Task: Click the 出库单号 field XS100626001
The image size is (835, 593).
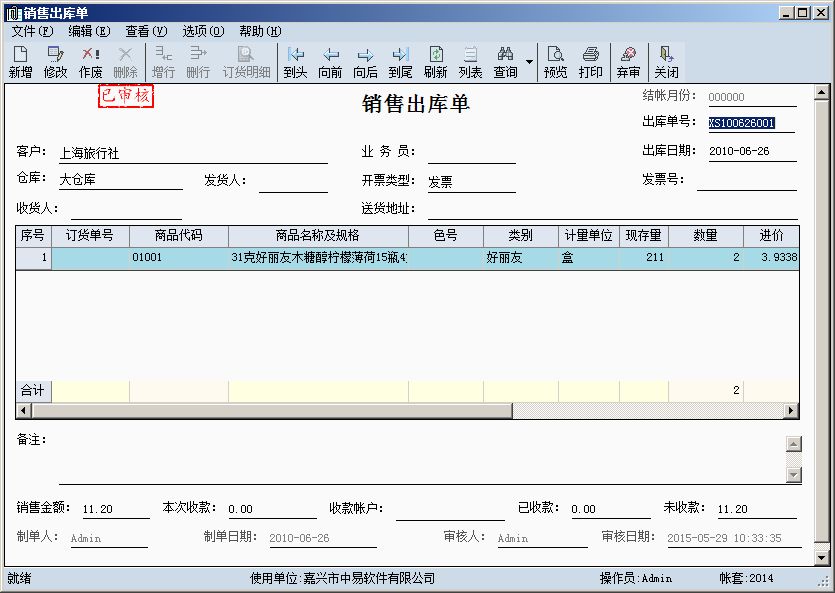Action: 742,124
